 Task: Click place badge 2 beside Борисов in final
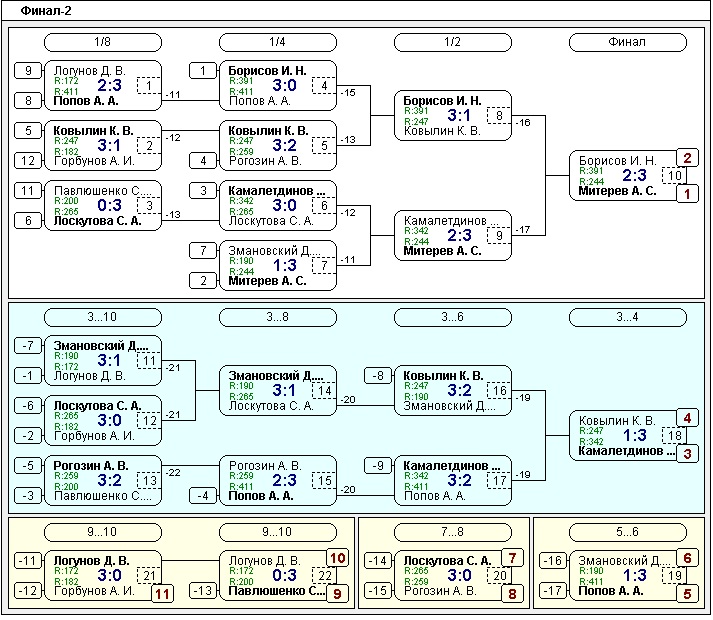click(x=686, y=158)
